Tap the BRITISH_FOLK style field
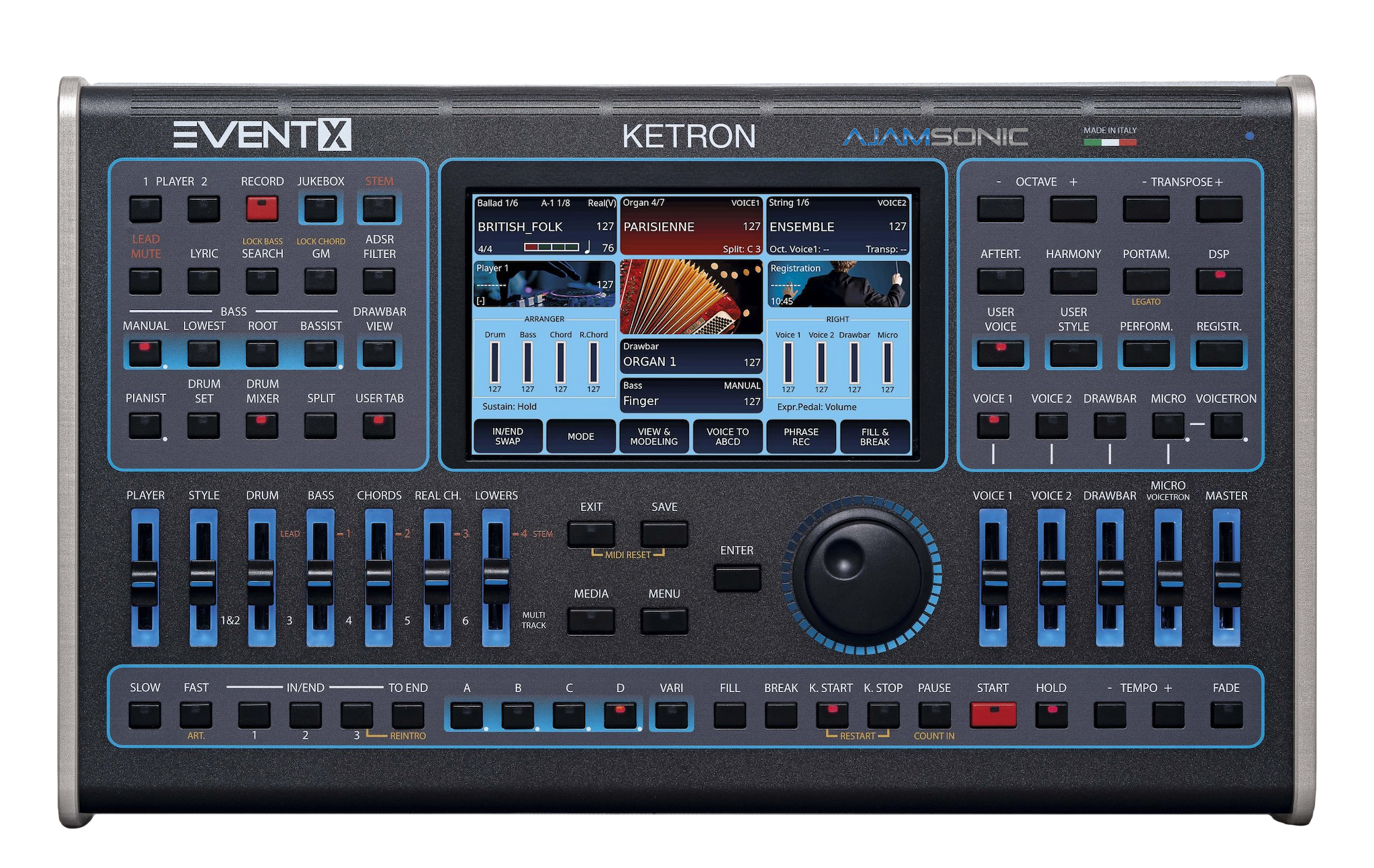1374x868 pixels. point(545,226)
